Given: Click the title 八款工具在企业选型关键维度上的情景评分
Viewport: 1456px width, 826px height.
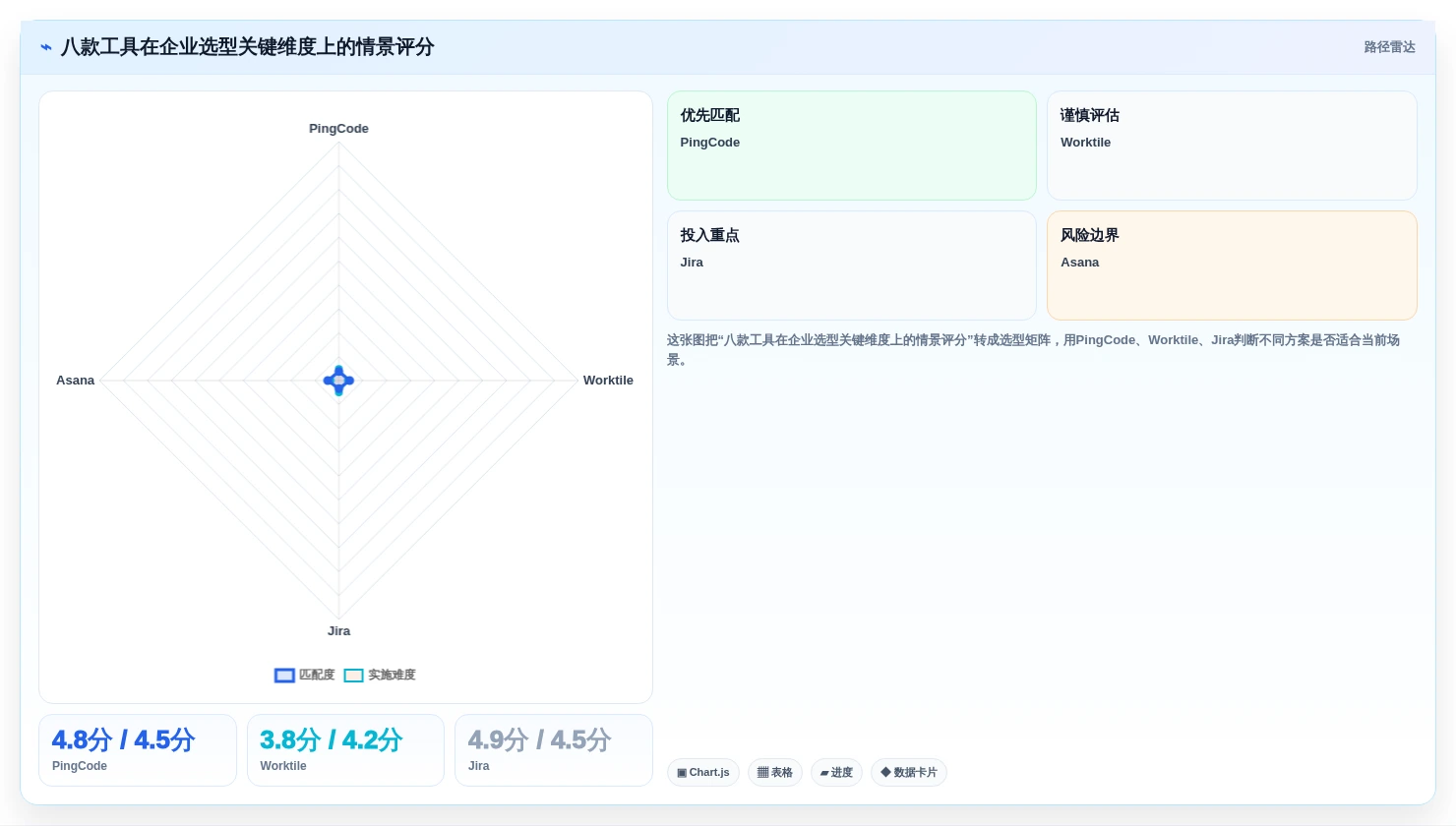Looking at the screenshot, I should click(x=248, y=47).
